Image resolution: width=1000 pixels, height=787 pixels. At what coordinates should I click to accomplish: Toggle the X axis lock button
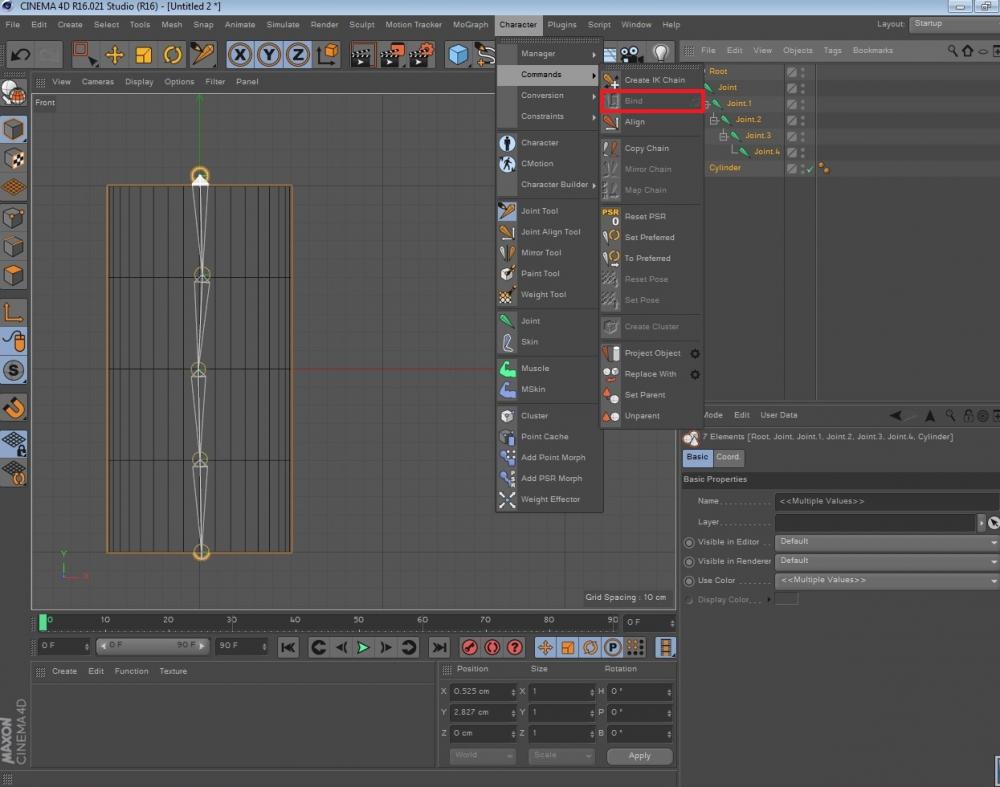tap(240, 55)
